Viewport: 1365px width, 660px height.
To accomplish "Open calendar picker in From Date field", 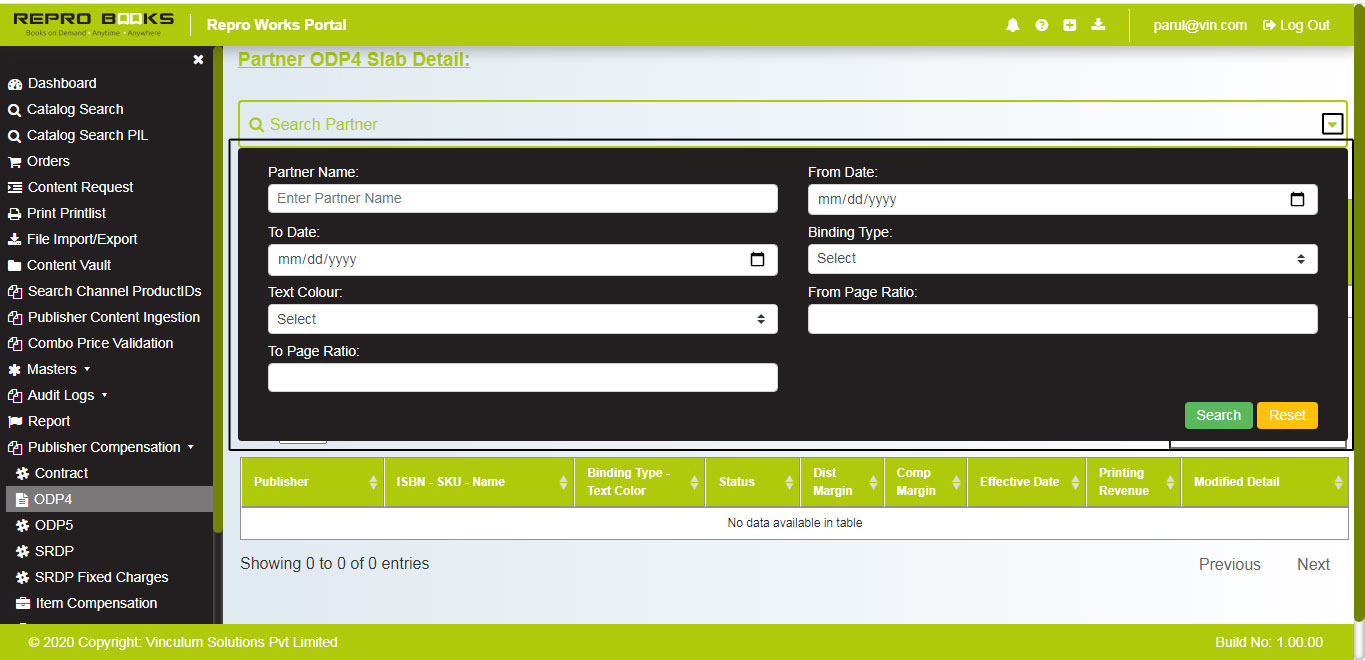I will click(x=1297, y=199).
